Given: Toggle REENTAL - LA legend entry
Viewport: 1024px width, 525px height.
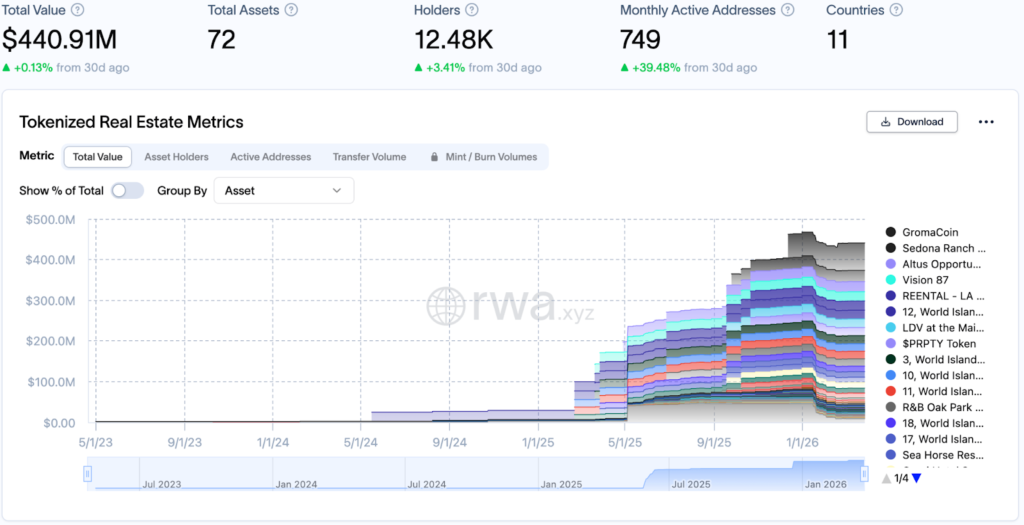Looking at the screenshot, I should pos(935,296).
